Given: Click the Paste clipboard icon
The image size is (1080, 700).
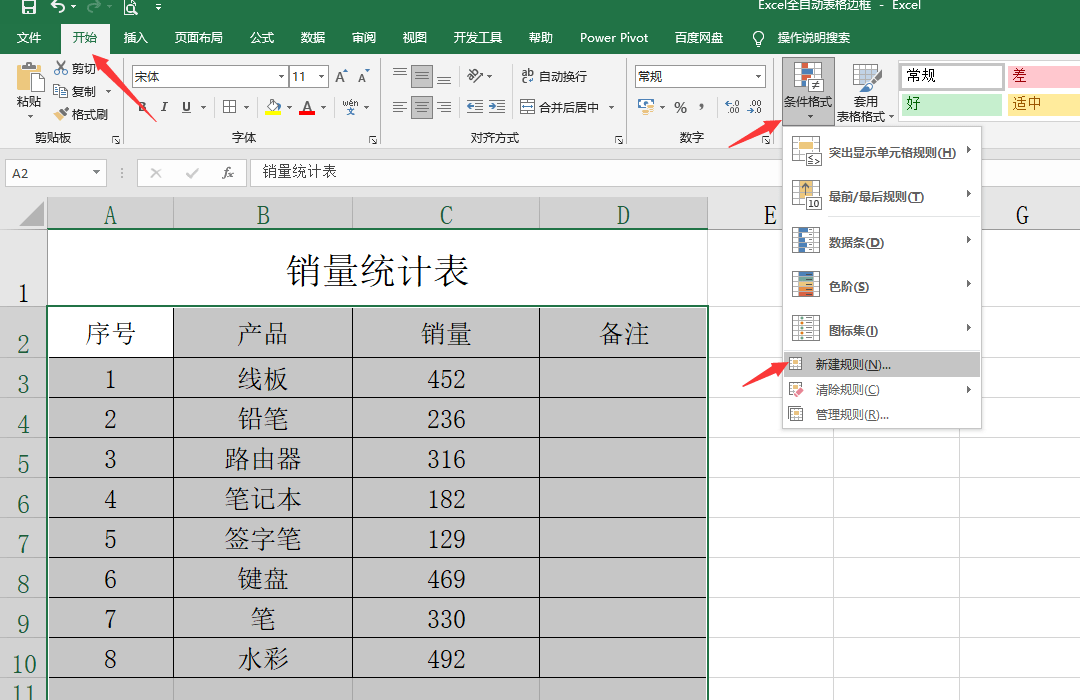Looking at the screenshot, I should point(29,78).
